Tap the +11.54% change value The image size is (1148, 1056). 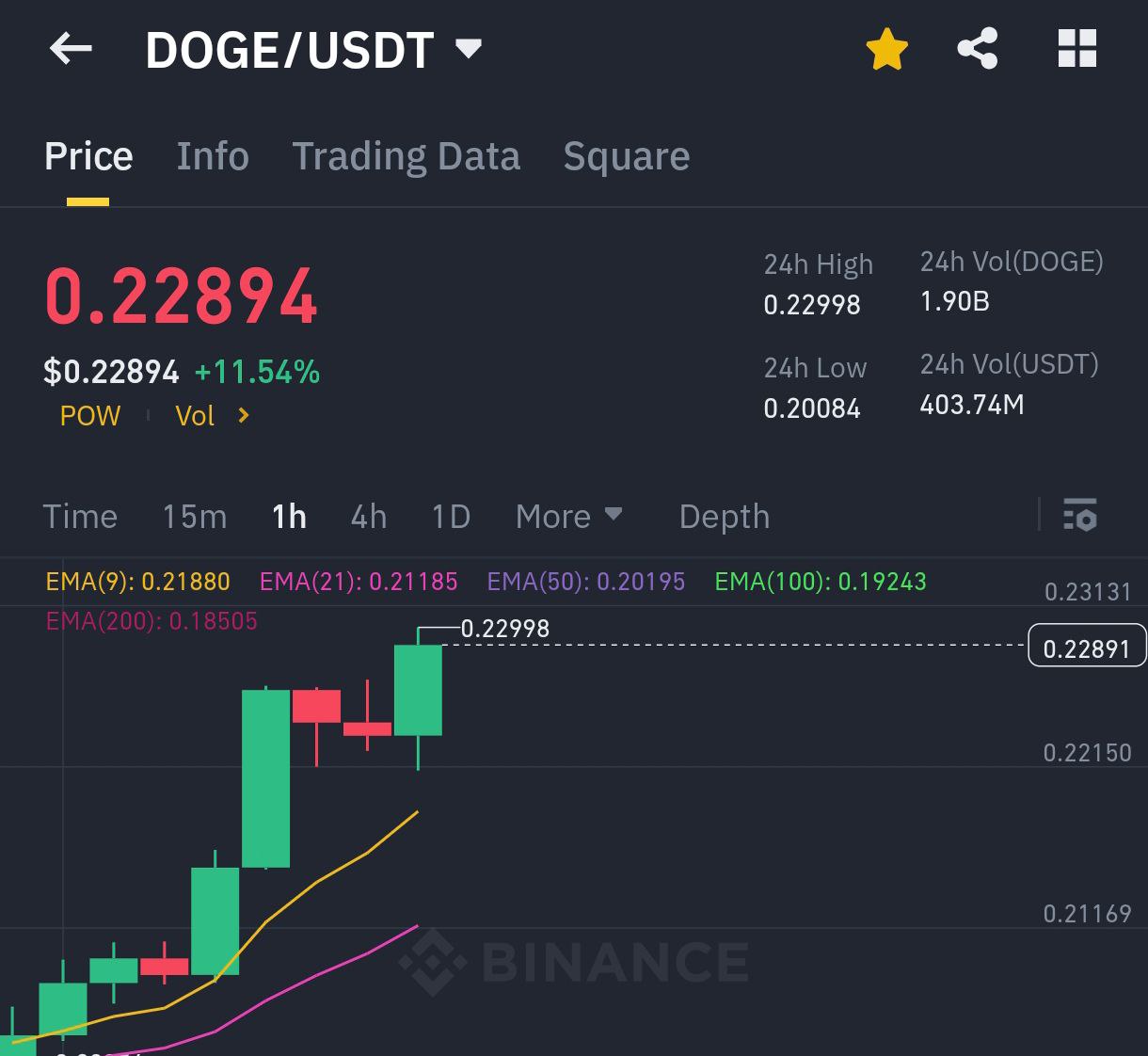pyautogui.click(x=257, y=373)
